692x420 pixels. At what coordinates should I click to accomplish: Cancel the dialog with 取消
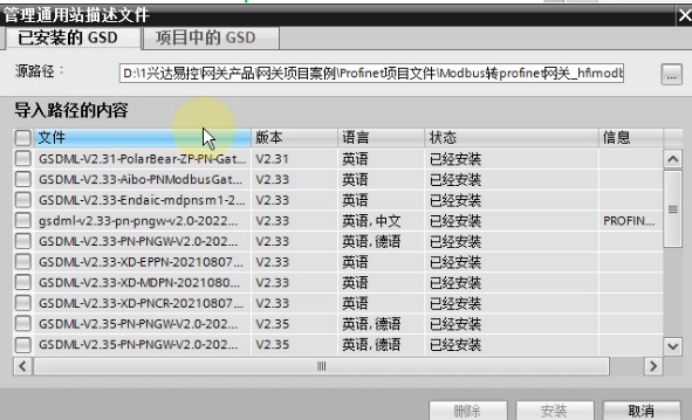pos(641,411)
